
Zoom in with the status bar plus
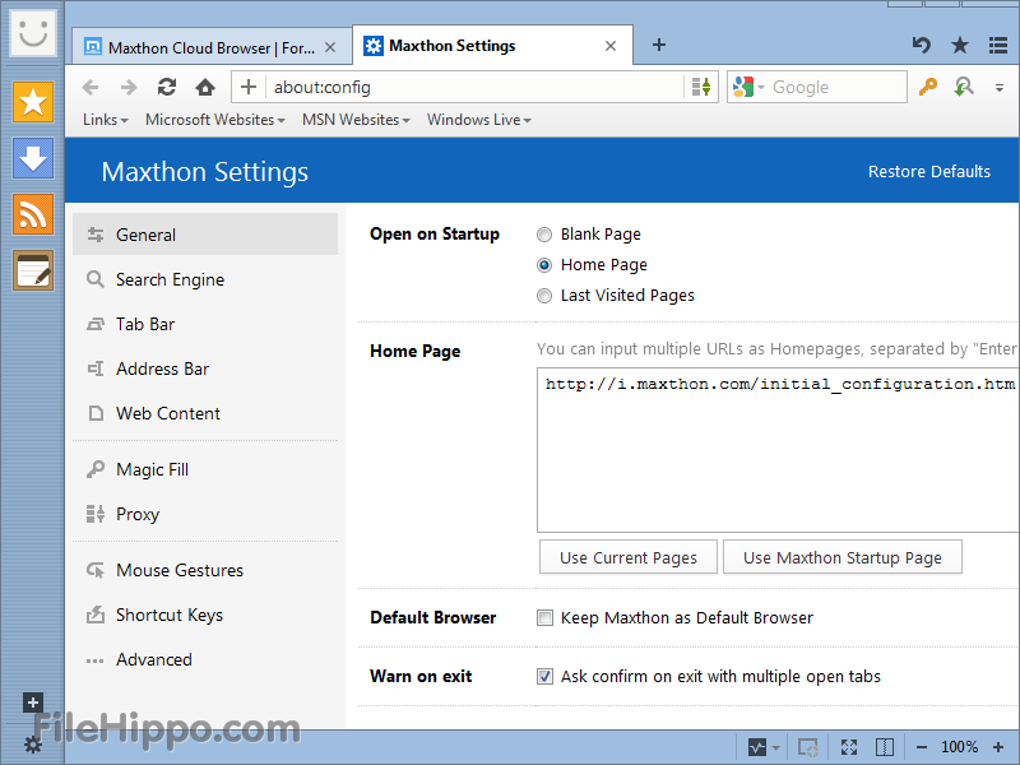pyautogui.click(x=999, y=747)
